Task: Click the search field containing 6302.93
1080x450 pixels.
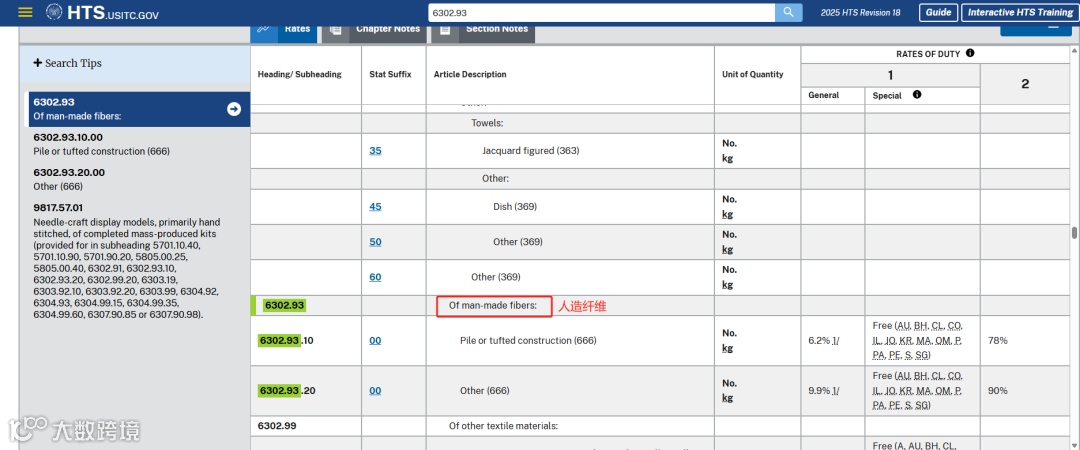Action: (x=601, y=12)
